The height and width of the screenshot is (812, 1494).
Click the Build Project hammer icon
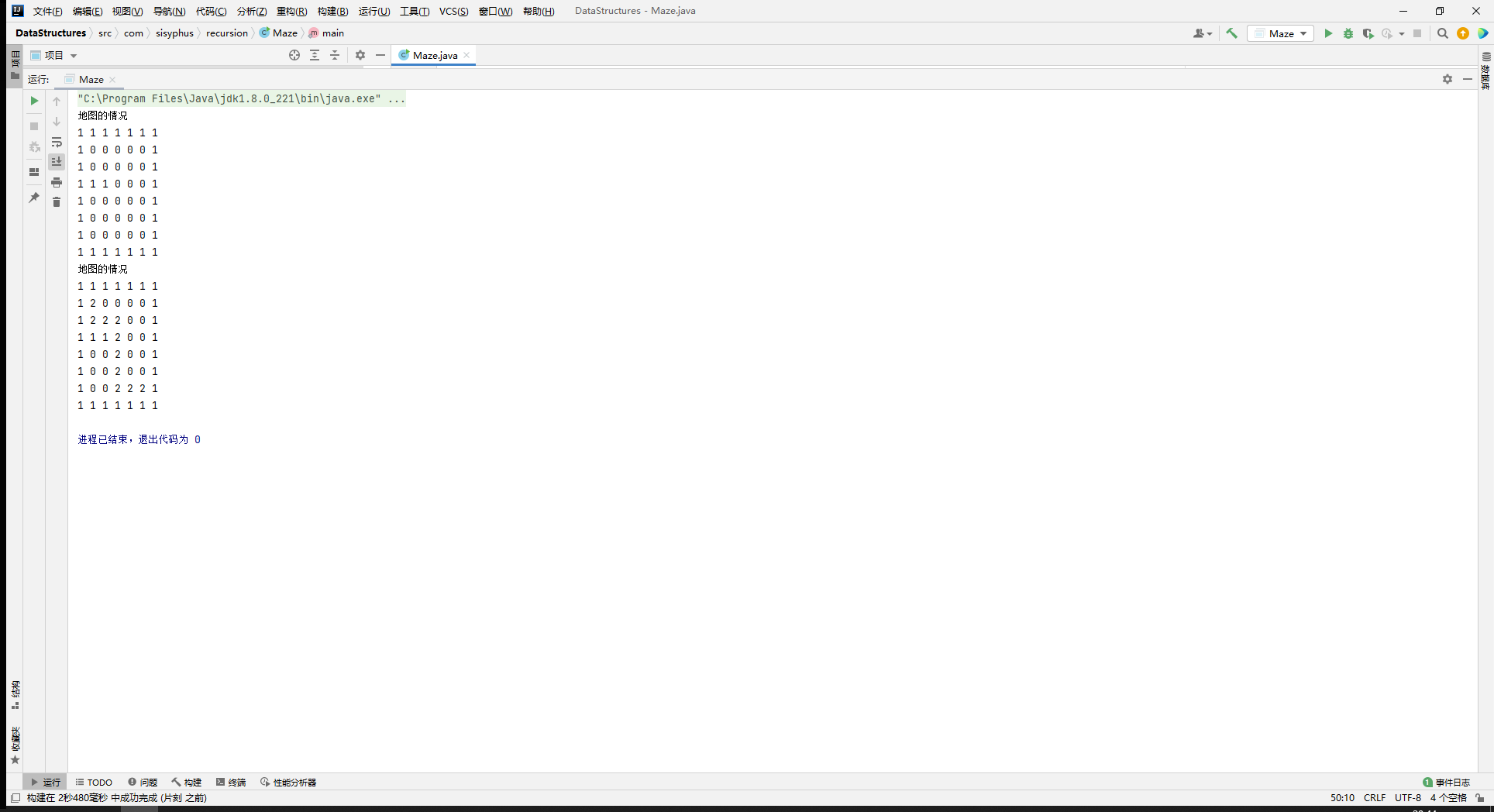tap(1231, 33)
